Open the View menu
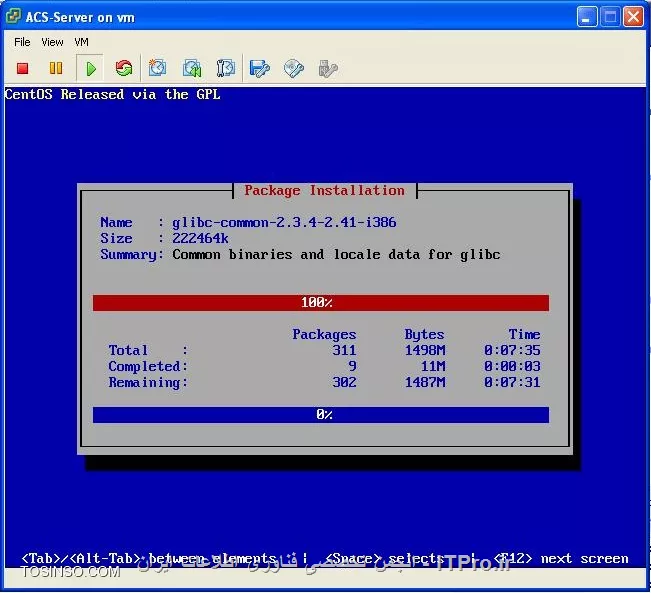 pos(52,42)
